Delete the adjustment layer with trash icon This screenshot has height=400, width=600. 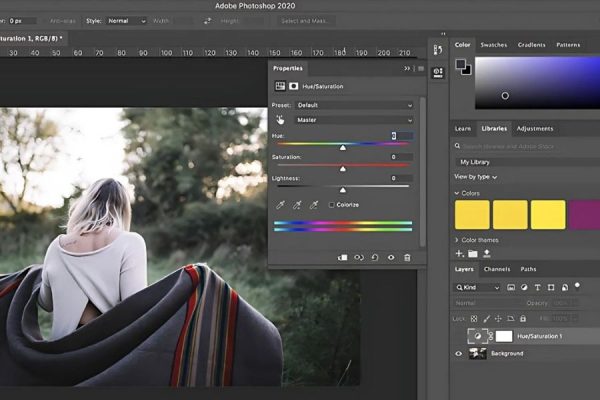407,257
